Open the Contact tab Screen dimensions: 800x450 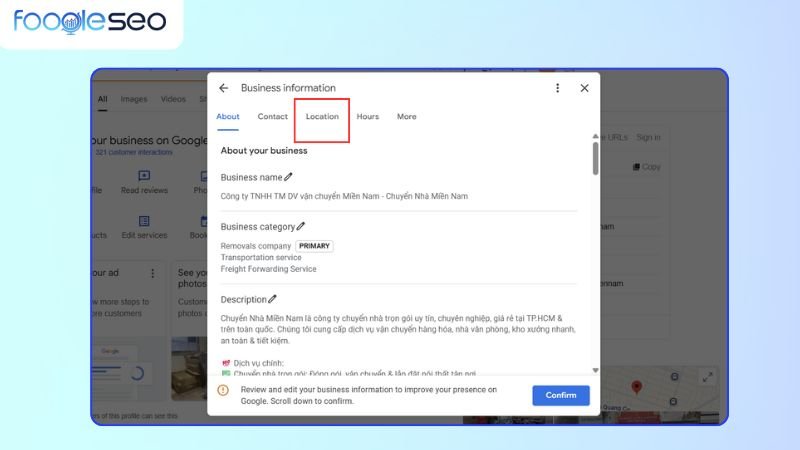pos(272,117)
